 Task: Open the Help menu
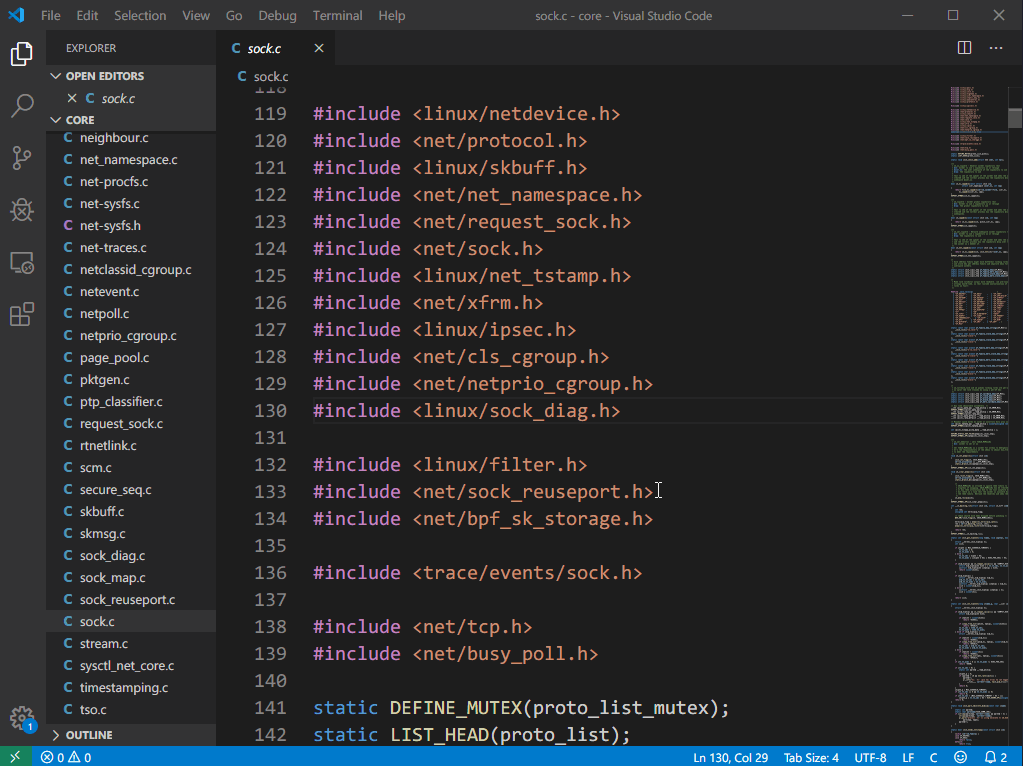pos(391,16)
